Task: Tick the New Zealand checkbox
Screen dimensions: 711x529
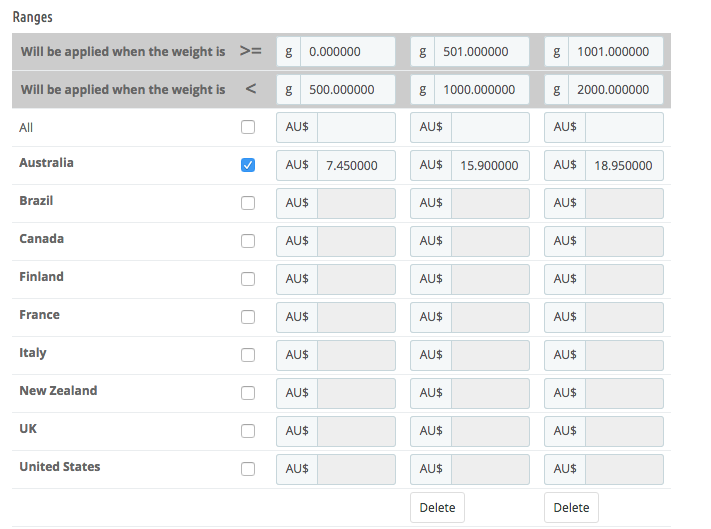Action: pos(248,393)
